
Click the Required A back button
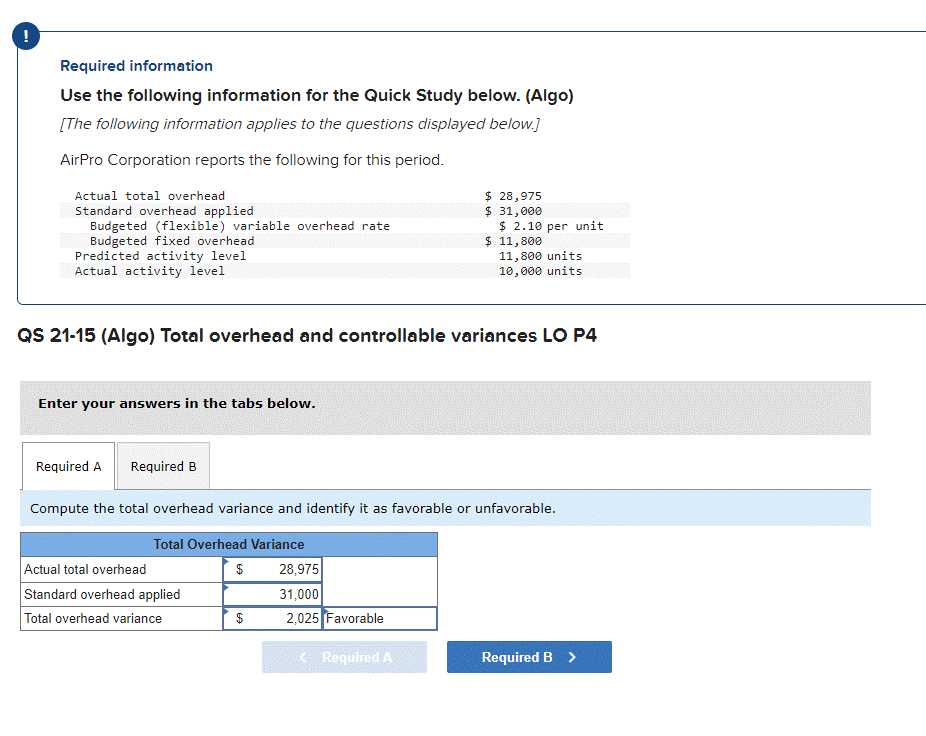[344, 657]
